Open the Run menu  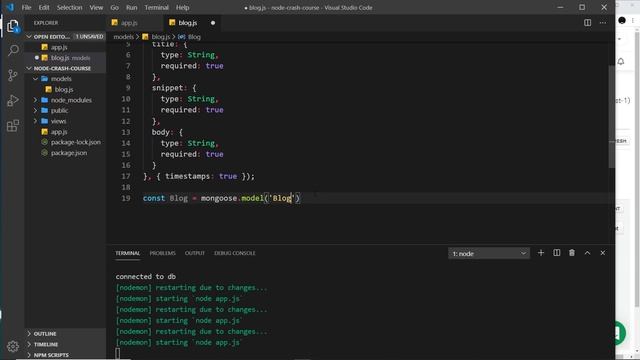pyautogui.click(x=131, y=7)
